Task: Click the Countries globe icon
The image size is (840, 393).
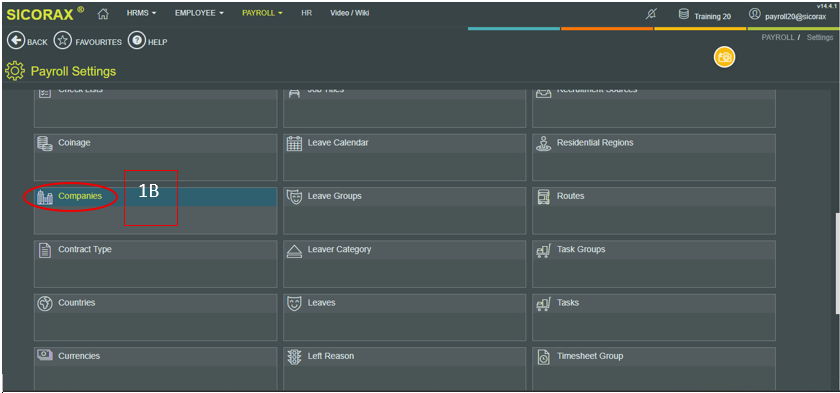Action: click(45, 304)
